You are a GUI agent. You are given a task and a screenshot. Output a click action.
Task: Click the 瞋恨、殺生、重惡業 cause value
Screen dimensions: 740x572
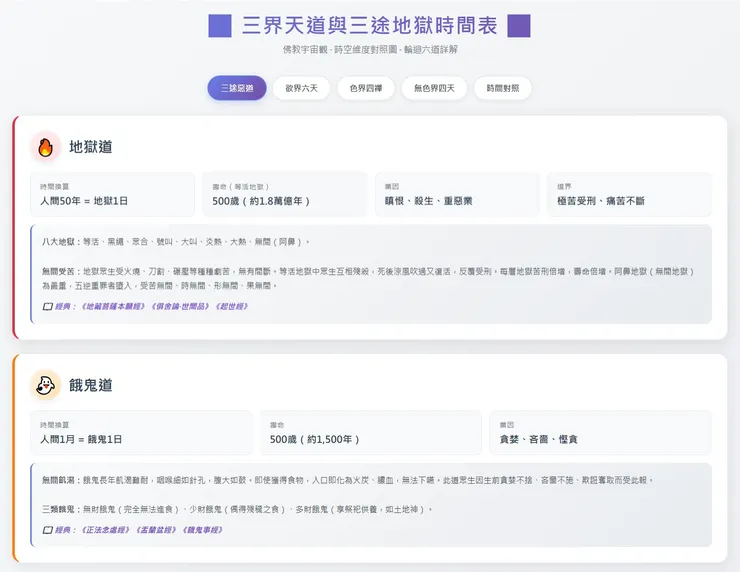(429, 201)
